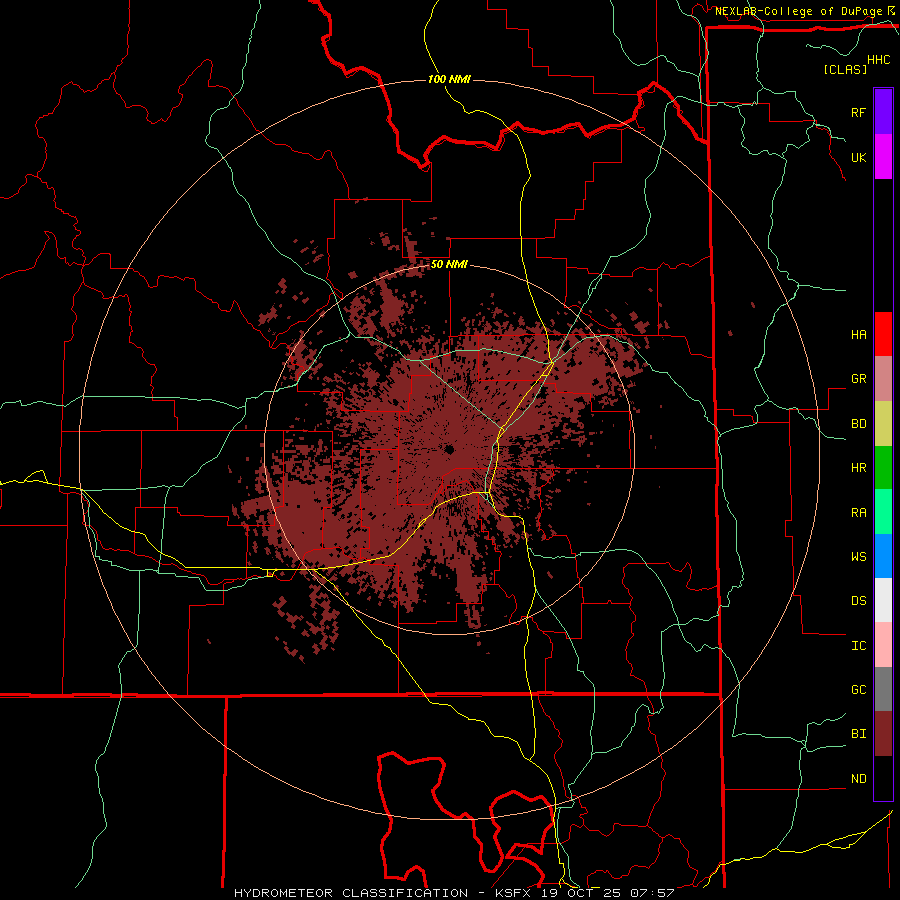Click the GR legend label
Image resolution: width=900 pixels, height=900 pixels.
(858, 379)
